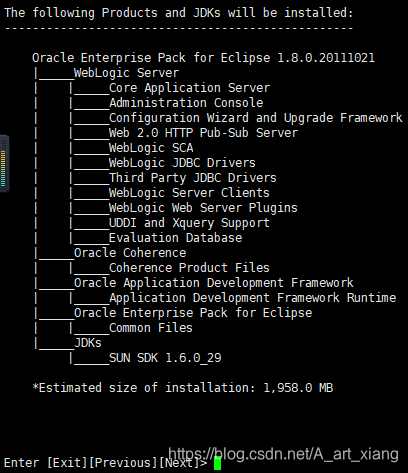Select 'Third Party JDBC Drivers' entry
The image size is (408, 473).
point(193,178)
